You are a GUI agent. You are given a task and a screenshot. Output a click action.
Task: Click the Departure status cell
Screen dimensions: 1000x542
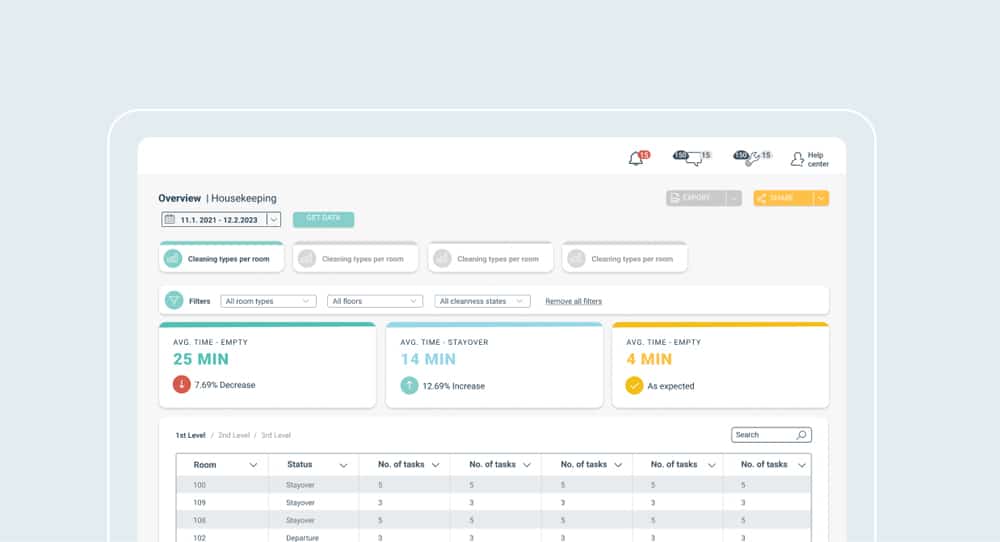click(x=302, y=538)
